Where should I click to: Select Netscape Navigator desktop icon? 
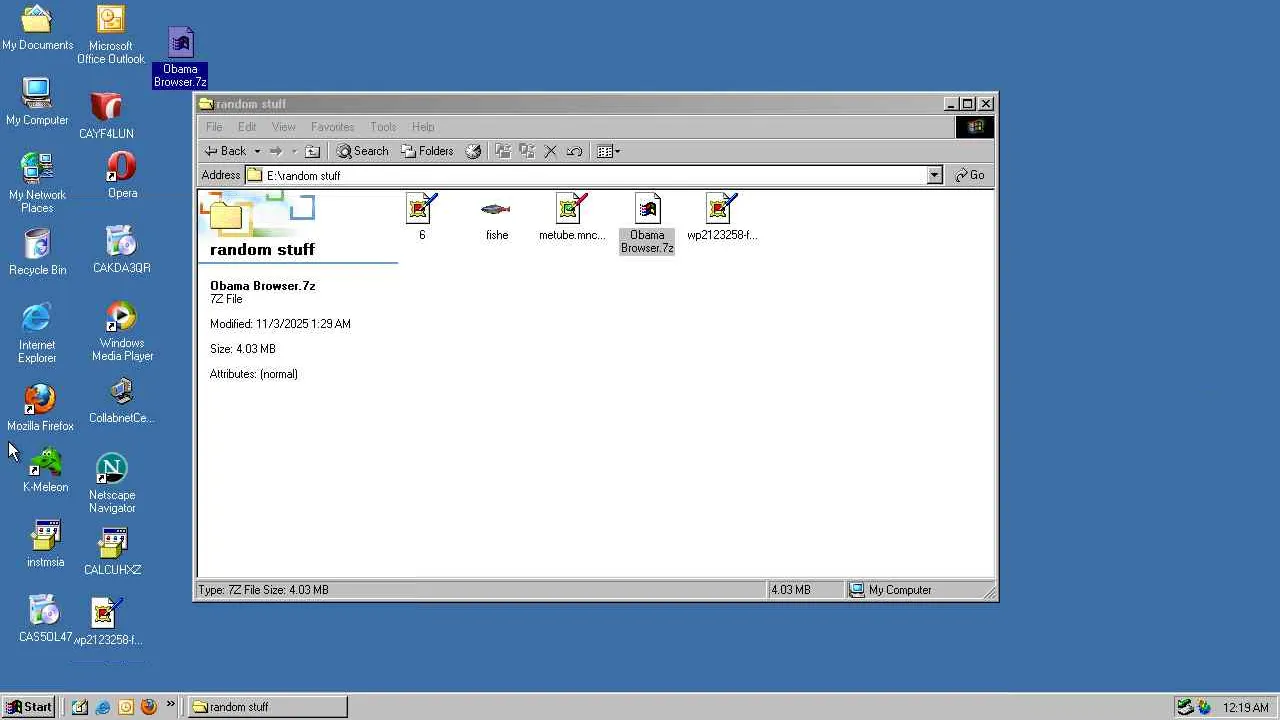pos(112,484)
